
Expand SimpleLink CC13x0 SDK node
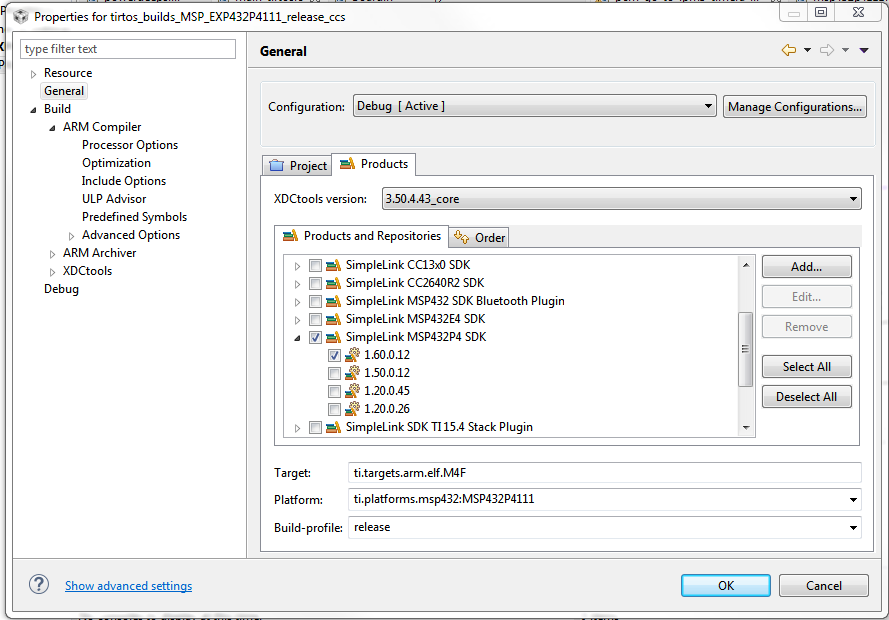pyautogui.click(x=297, y=266)
